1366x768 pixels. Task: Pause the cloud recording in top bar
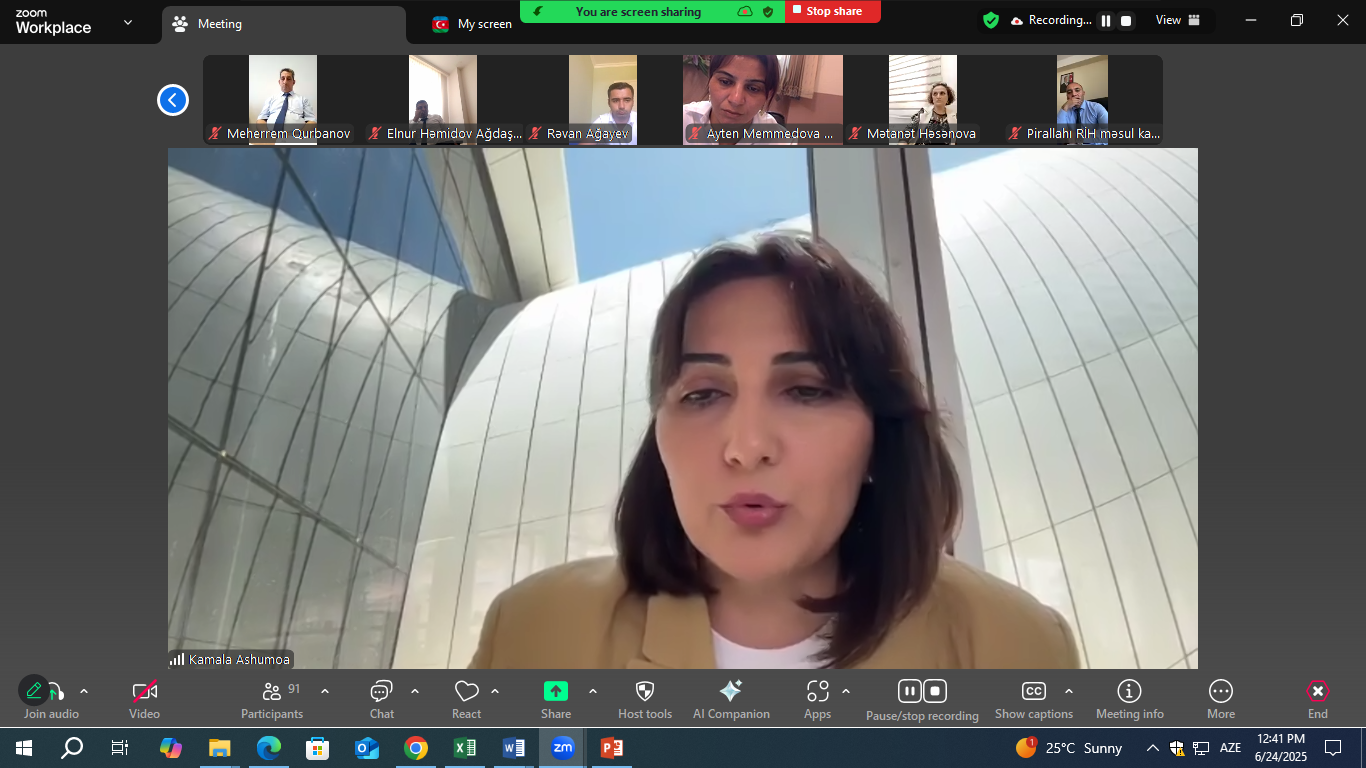click(1106, 21)
